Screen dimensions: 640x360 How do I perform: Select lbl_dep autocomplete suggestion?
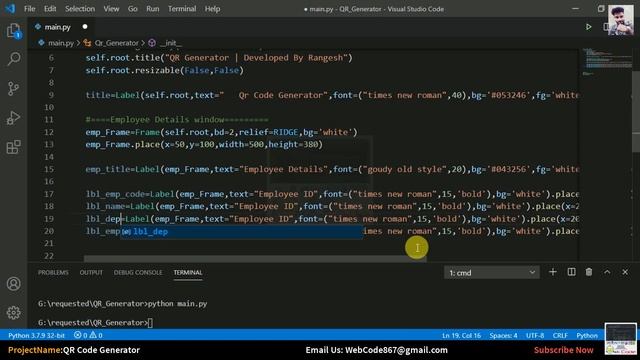click(242, 231)
